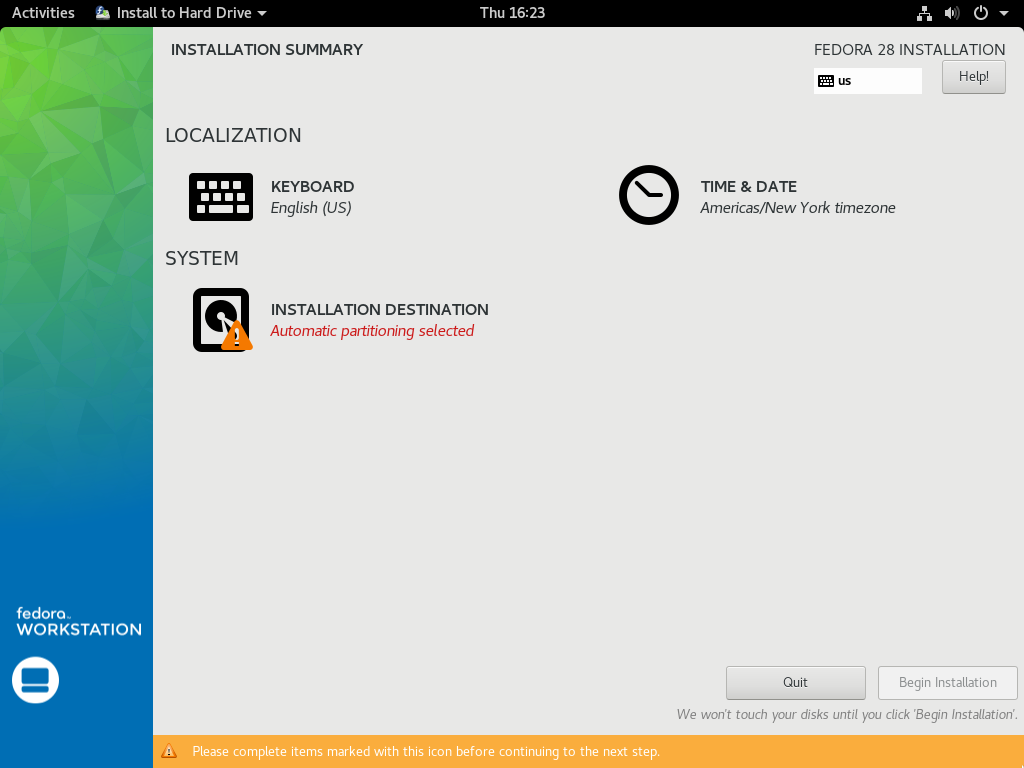1024x768 pixels.
Task: Click the SYSTEM section heading
Action: (202, 258)
